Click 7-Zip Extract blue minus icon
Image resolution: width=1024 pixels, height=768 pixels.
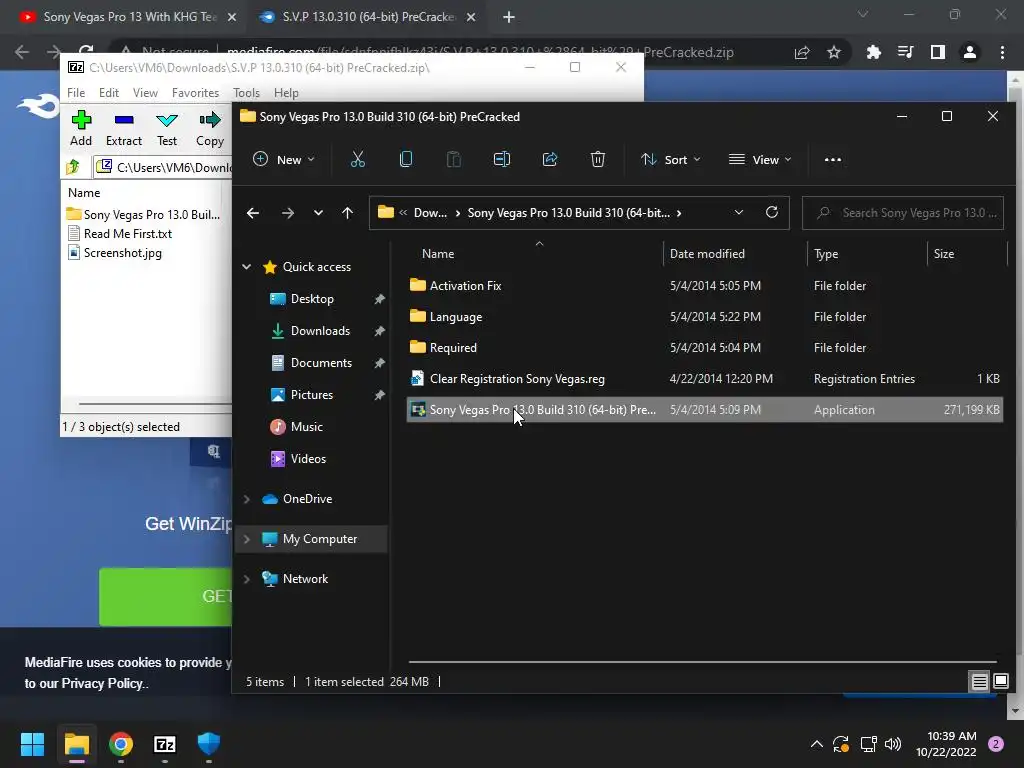124,120
